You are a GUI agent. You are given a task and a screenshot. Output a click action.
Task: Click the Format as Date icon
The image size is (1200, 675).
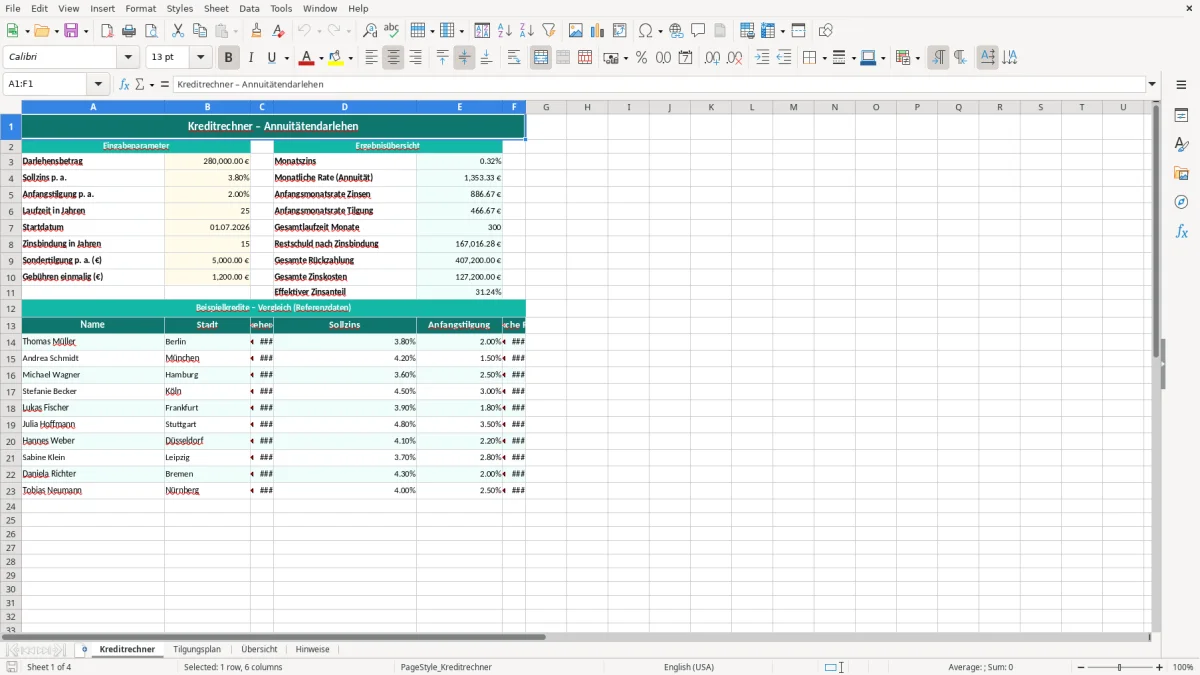pos(686,58)
